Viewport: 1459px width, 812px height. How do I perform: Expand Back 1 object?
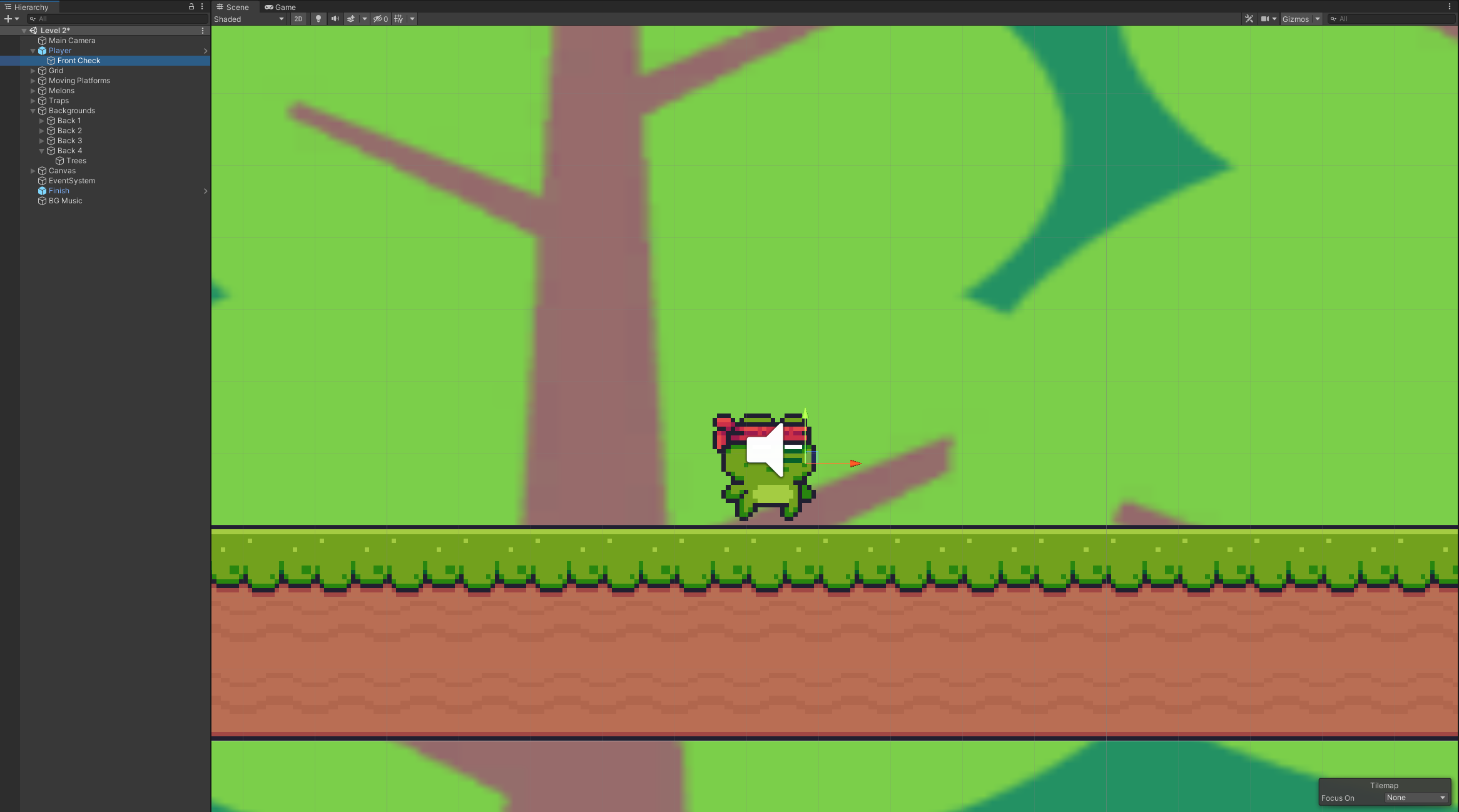[x=41, y=121]
